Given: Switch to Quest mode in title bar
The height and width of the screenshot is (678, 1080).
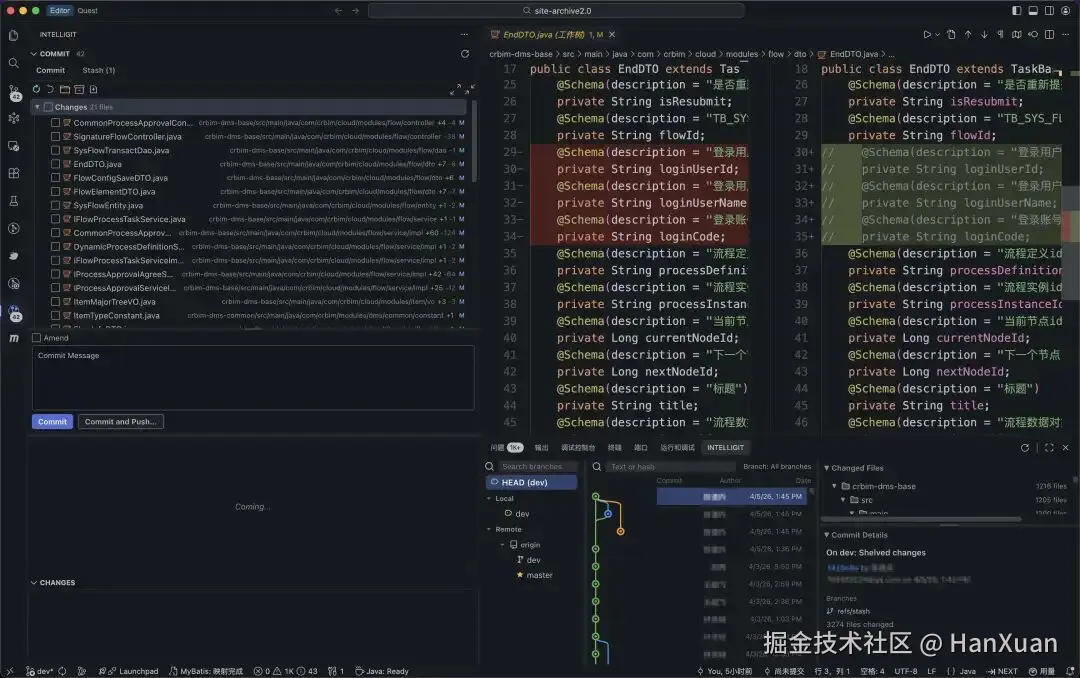Looking at the screenshot, I should (87, 10).
